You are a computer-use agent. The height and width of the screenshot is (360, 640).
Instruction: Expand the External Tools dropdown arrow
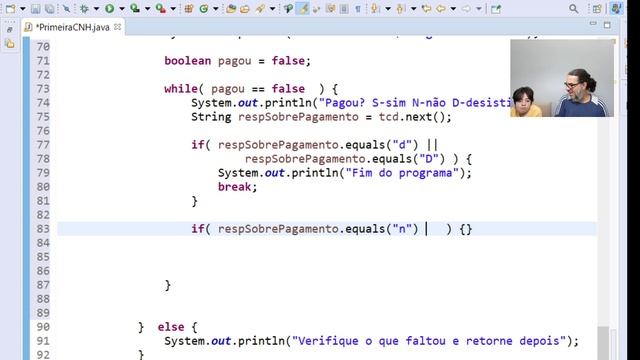[x=173, y=9]
